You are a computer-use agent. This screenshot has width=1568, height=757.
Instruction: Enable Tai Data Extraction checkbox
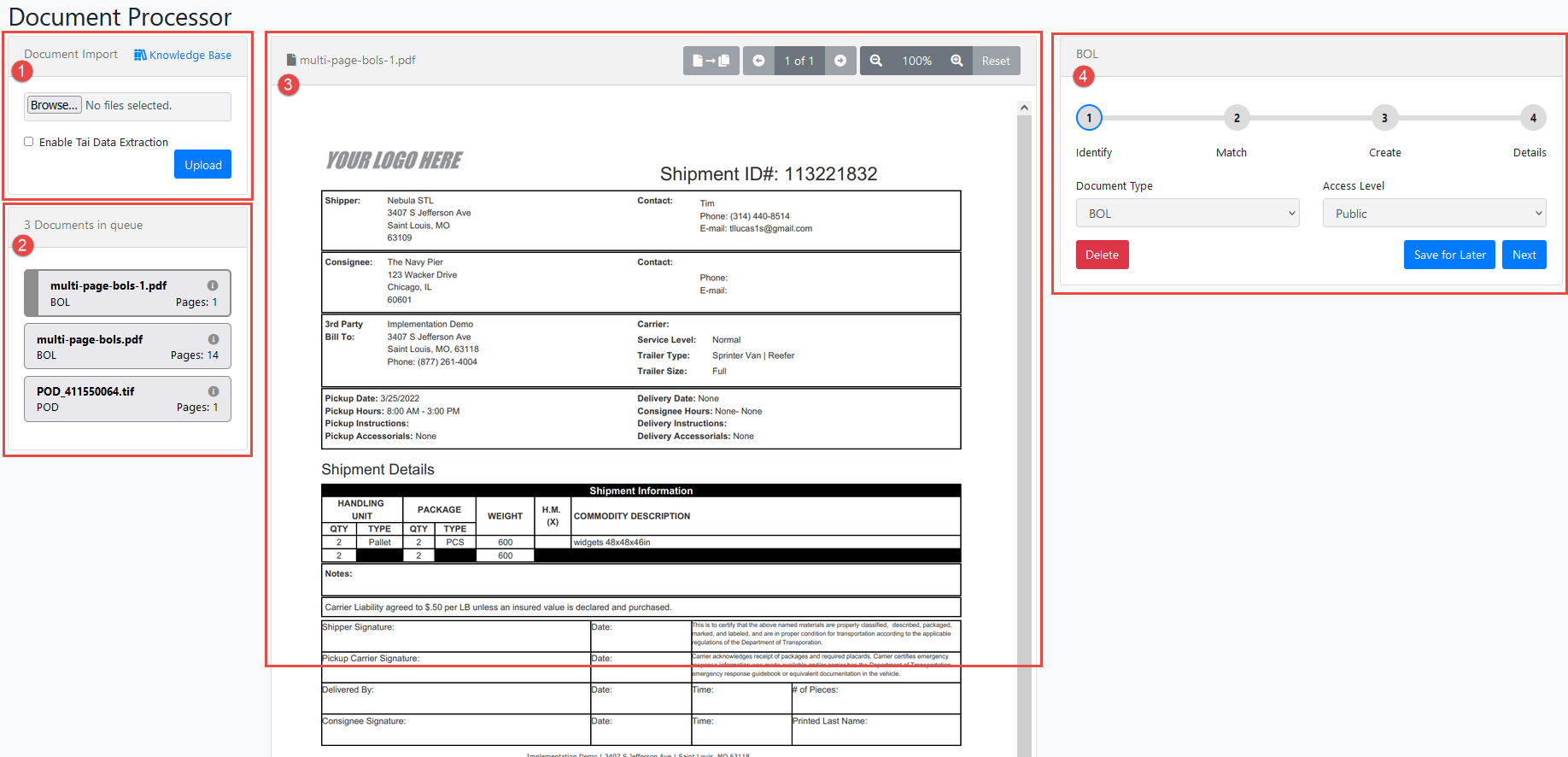(29, 142)
